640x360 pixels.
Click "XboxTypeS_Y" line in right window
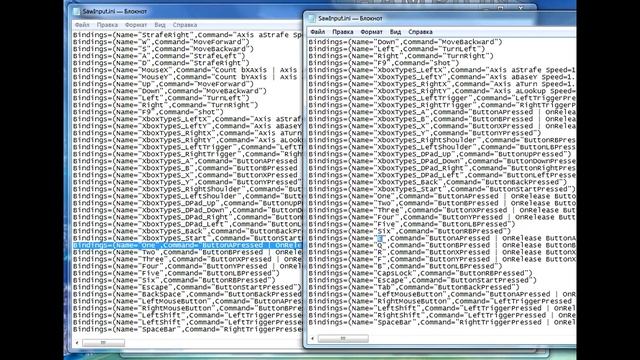[x=424, y=133]
